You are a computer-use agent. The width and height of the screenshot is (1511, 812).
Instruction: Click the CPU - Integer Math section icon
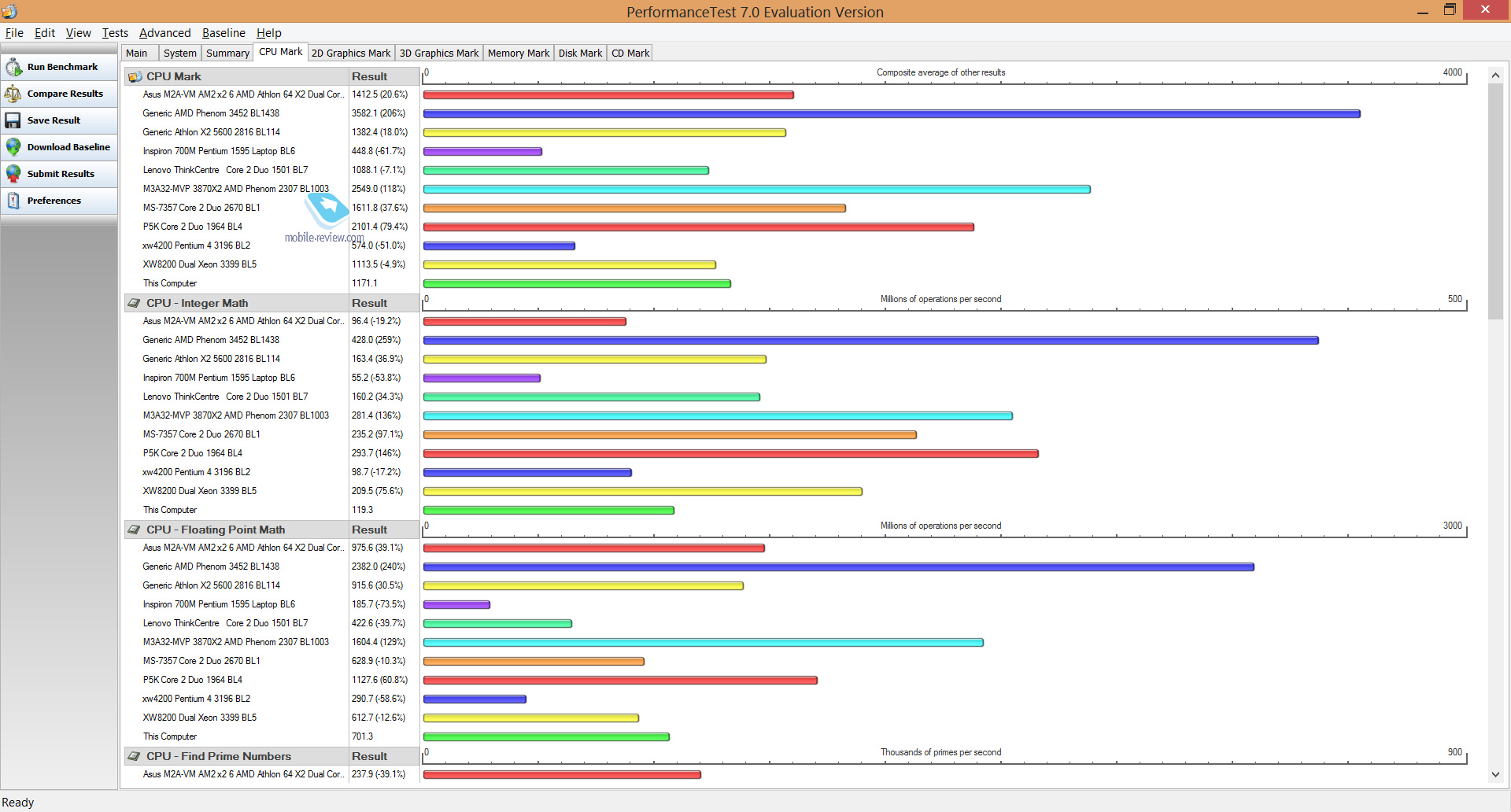coord(135,303)
